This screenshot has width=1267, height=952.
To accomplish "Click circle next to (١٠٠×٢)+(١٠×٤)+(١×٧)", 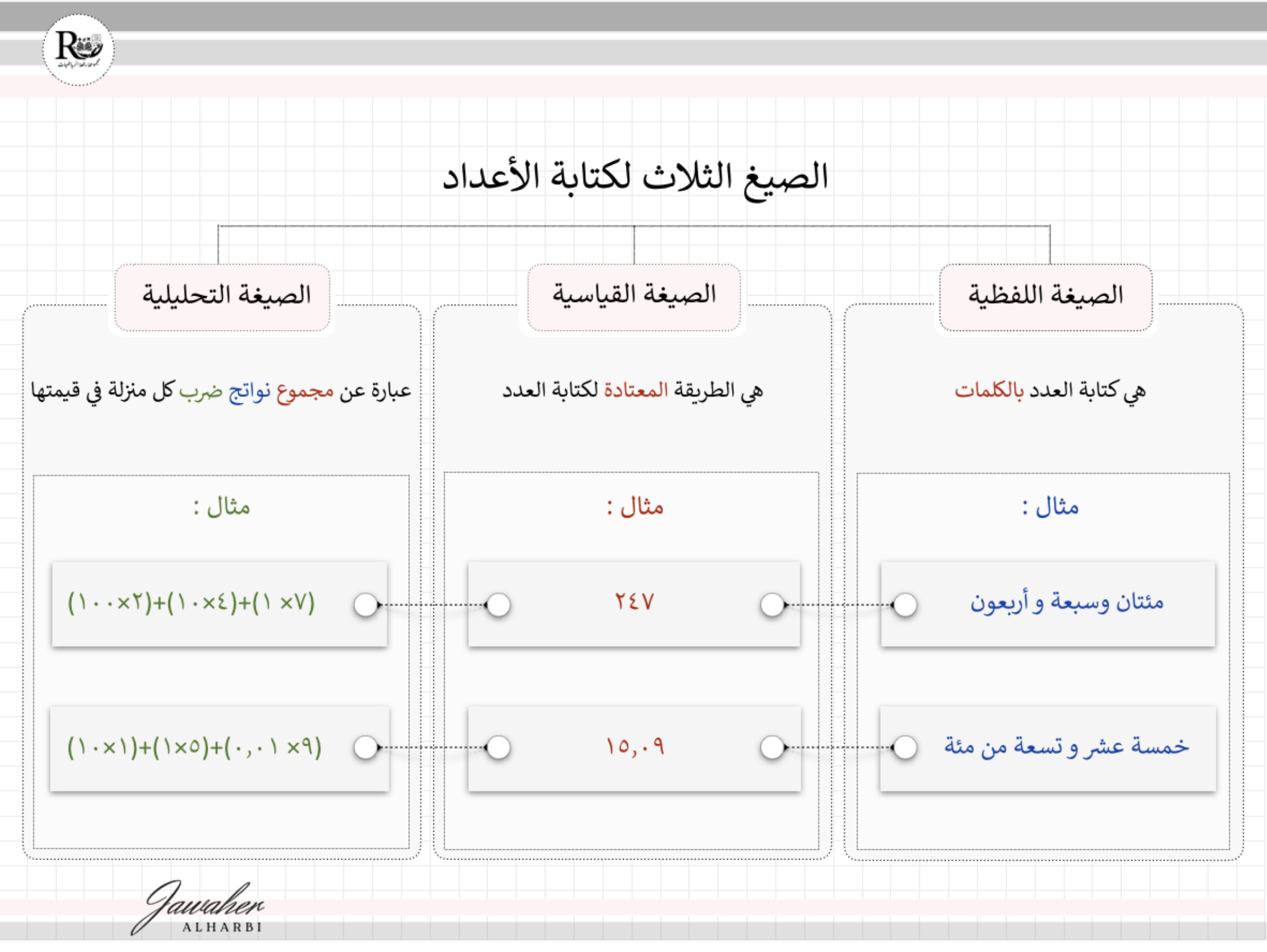I will coord(365,605).
